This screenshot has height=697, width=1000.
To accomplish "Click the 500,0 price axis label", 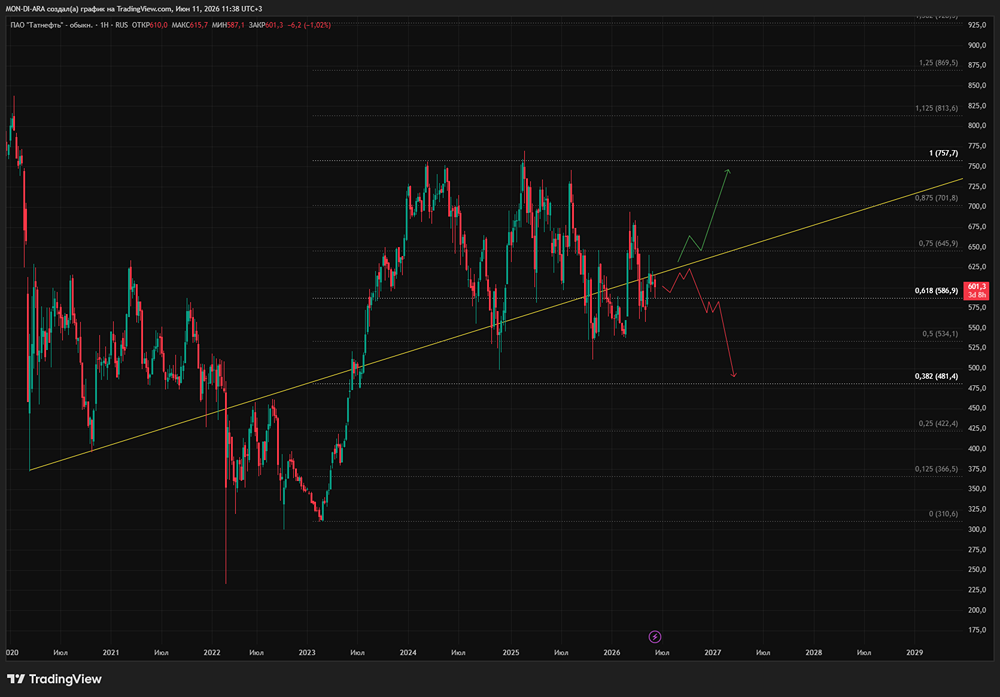I will 977,368.
